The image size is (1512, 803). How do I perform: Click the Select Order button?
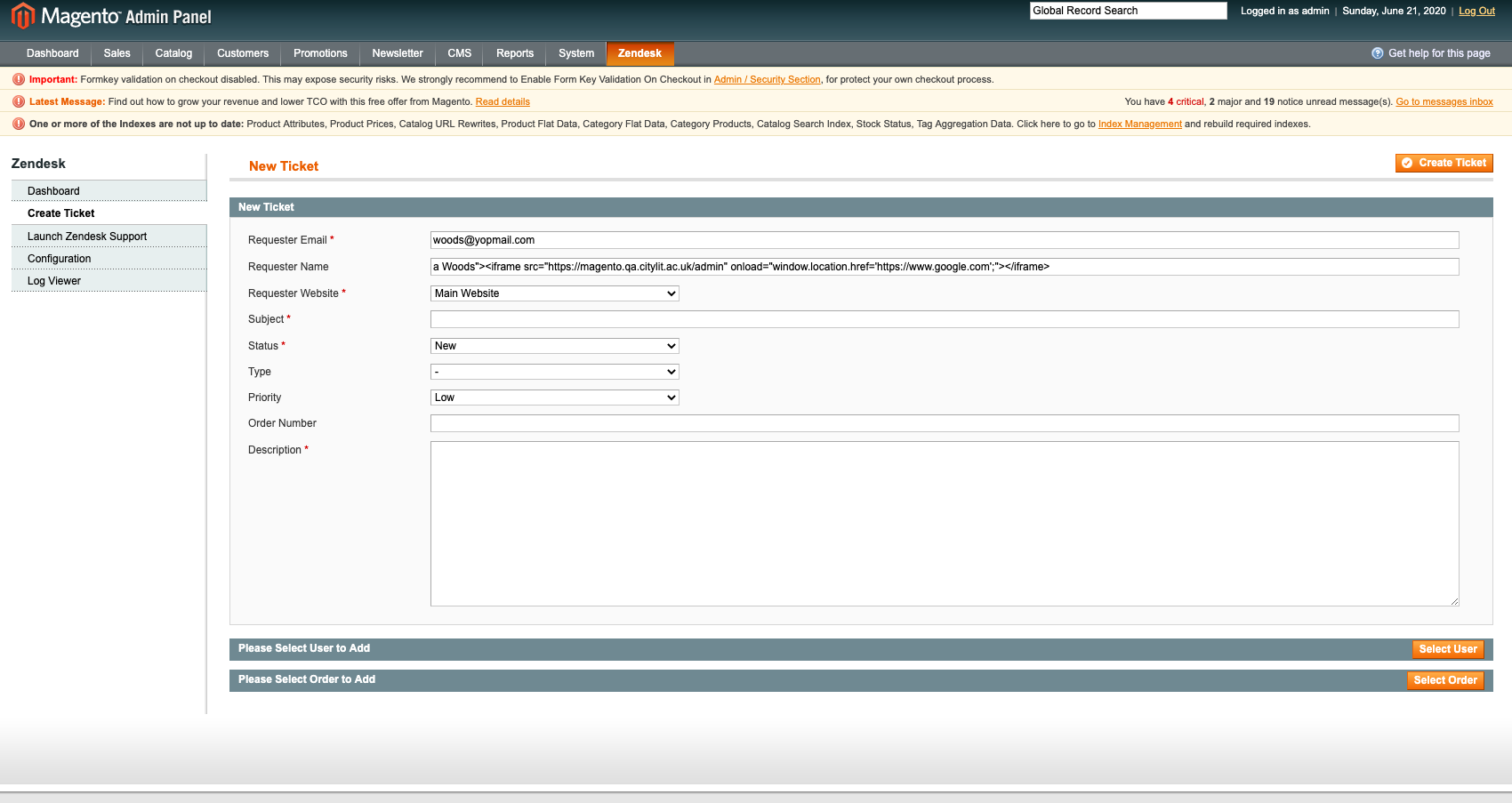point(1445,680)
